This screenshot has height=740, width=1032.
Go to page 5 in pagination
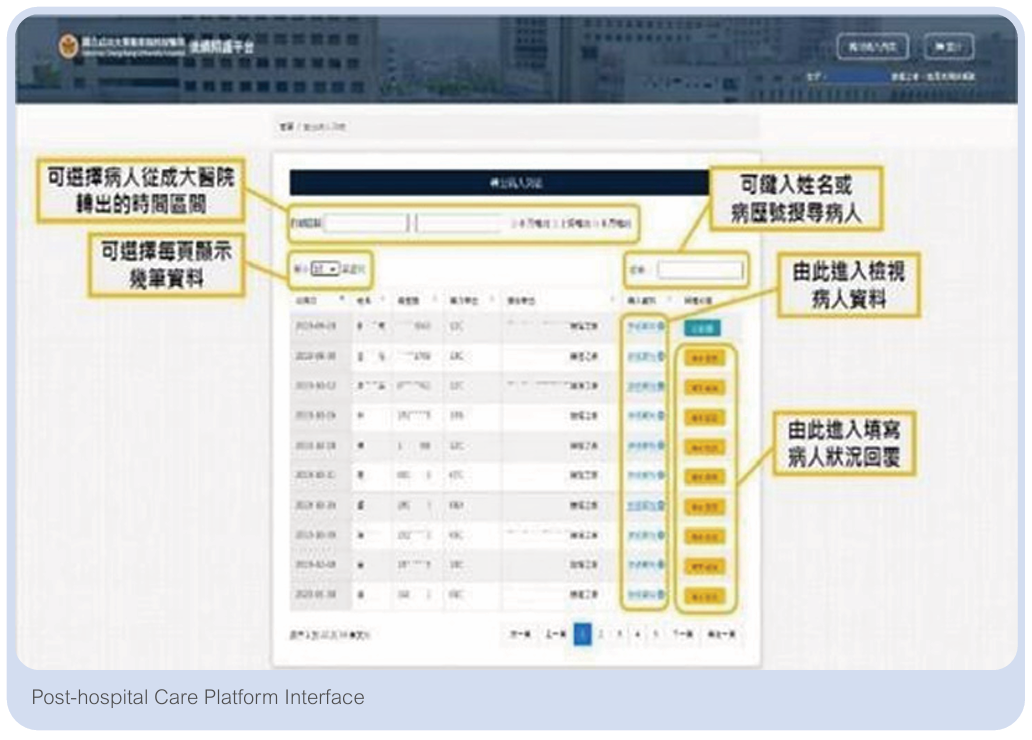(656, 634)
